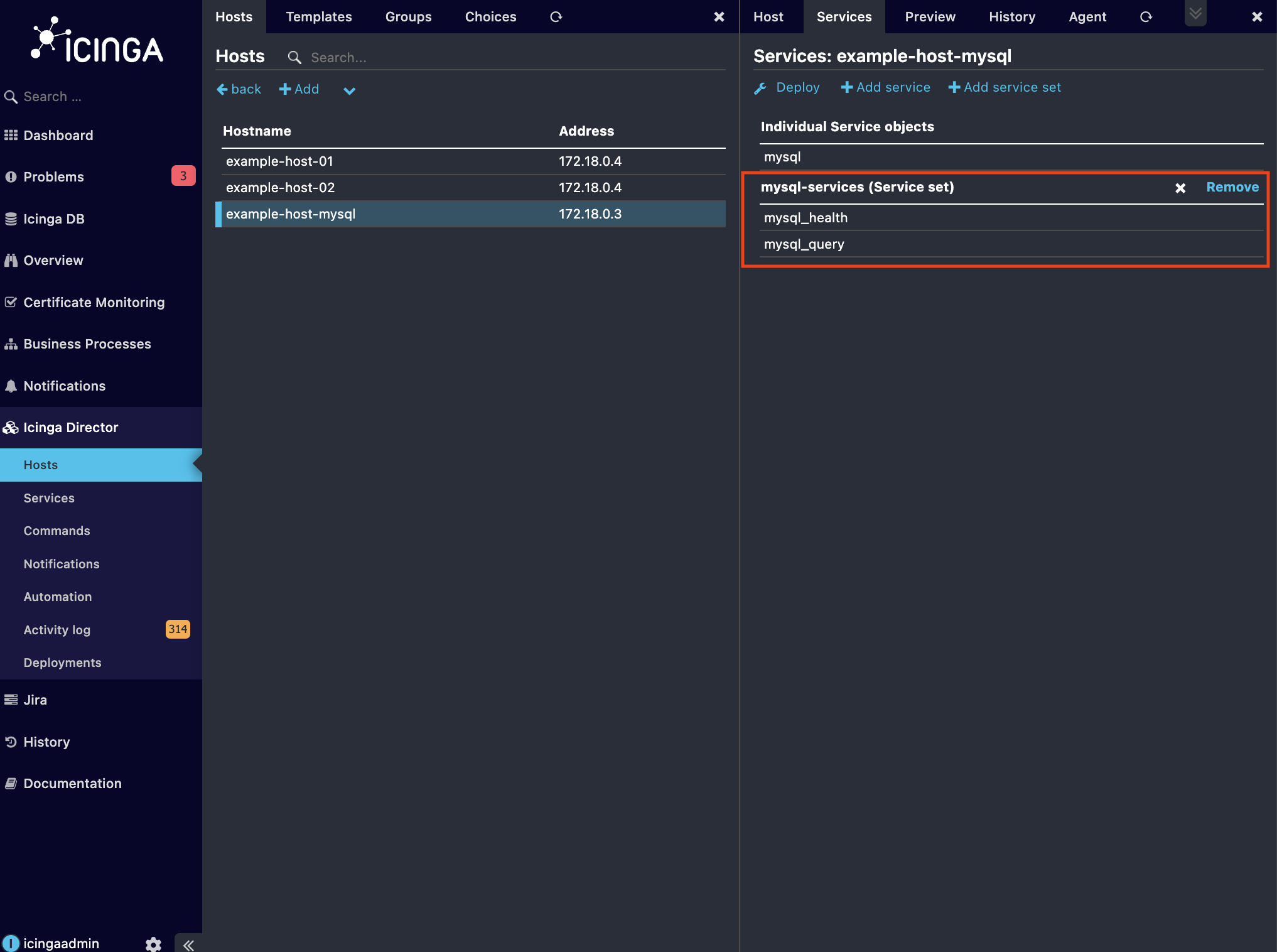Open the Host tab in right pane
The height and width of the screenshot is (952, 1277).
click(x=768, y=17)
